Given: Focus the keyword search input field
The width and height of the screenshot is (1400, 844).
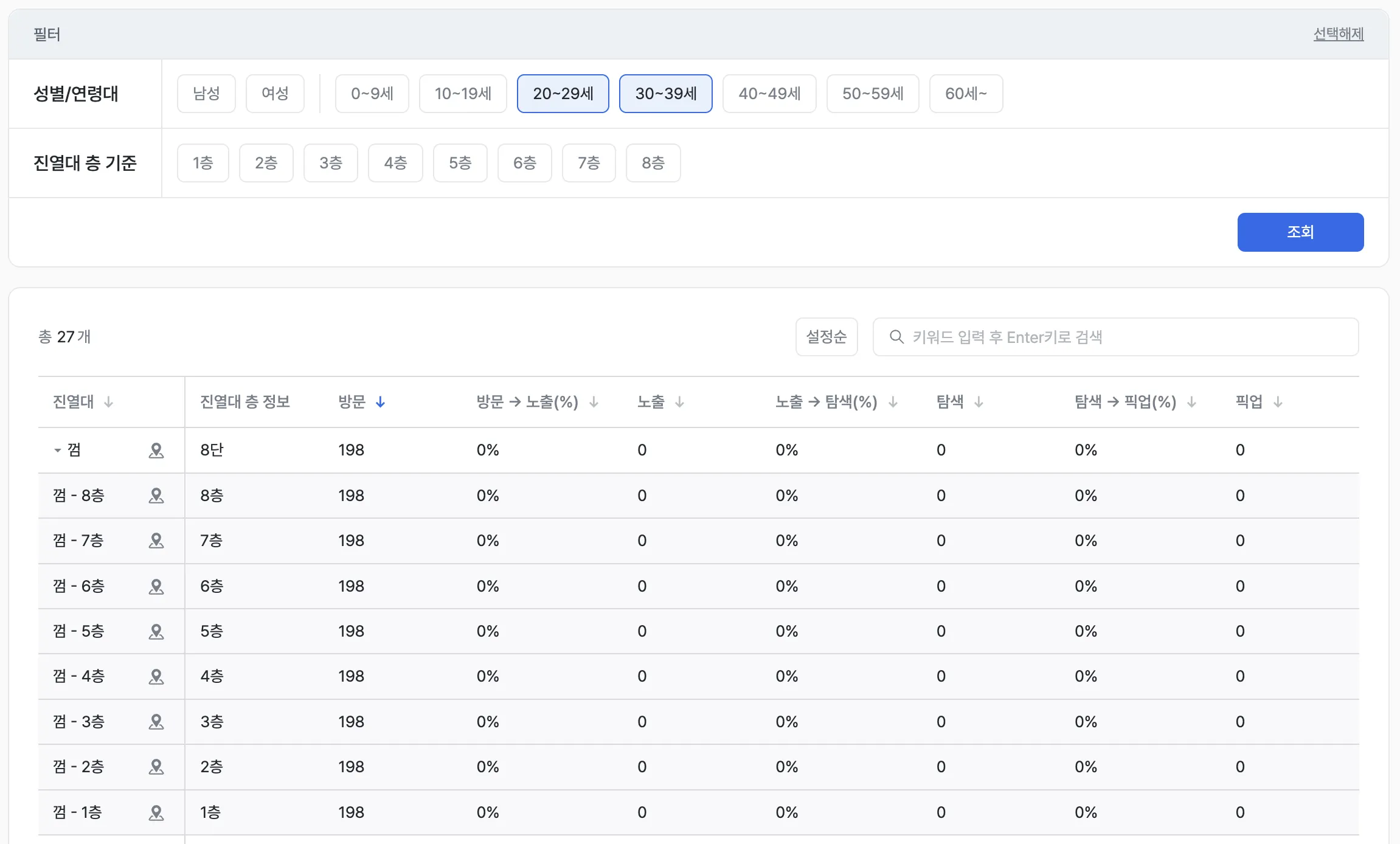Looking at the screenshot, I should click(x=1115, y=337).
